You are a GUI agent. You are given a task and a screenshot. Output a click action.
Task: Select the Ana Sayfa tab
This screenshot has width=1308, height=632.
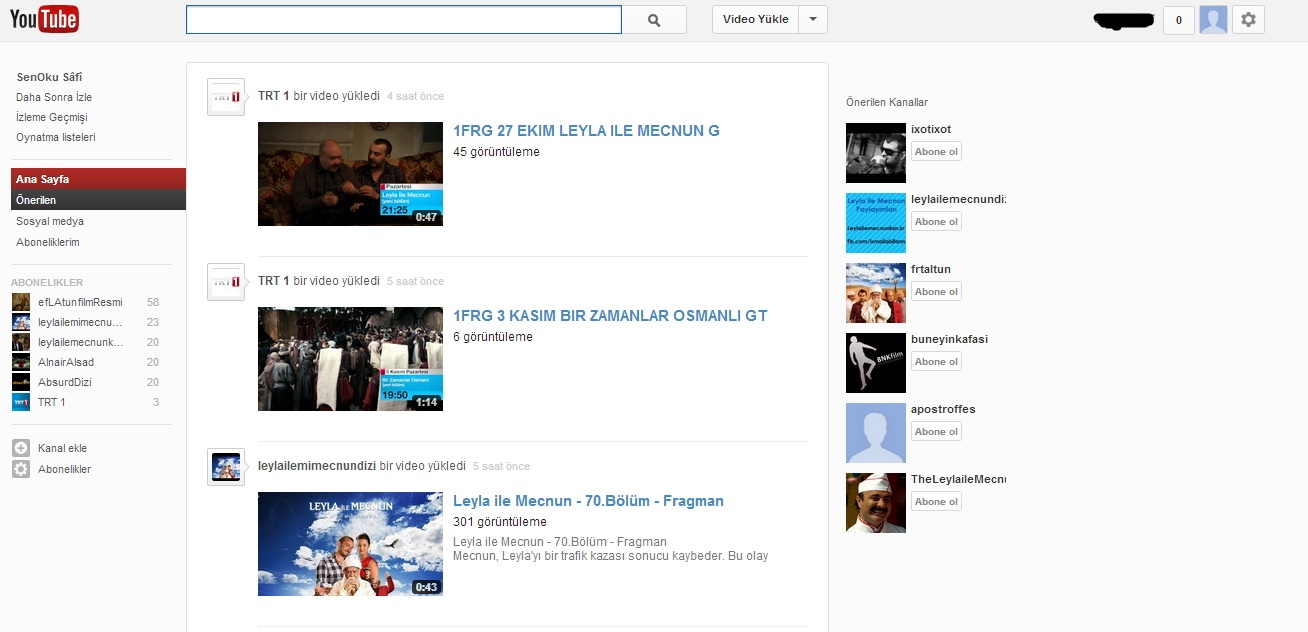click(98, 179)
